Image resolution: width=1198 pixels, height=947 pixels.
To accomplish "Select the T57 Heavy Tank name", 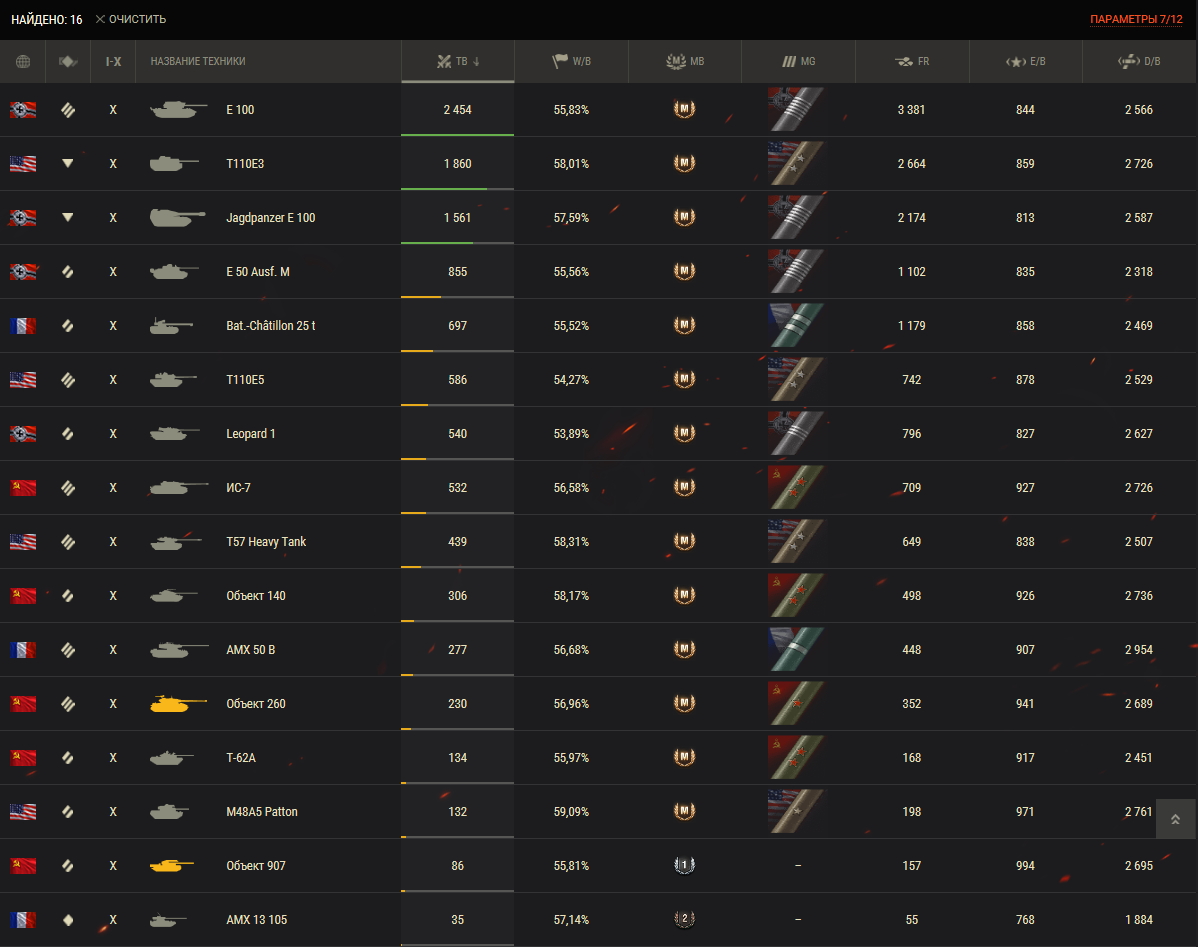I will tap(266, 542).
